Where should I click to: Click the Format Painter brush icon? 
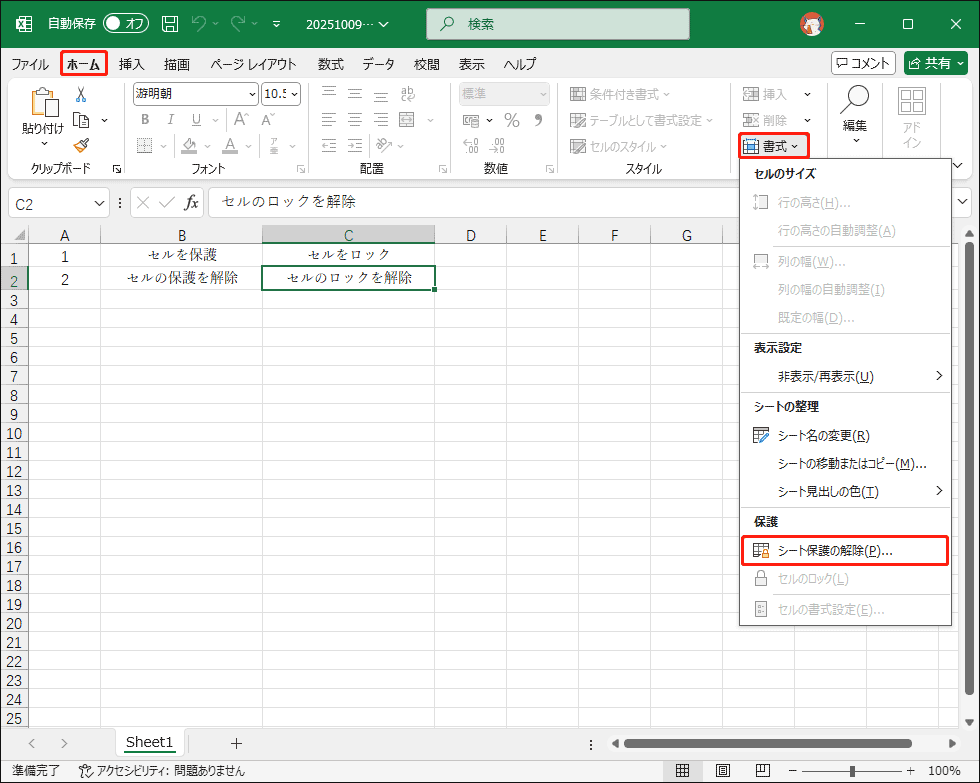(x=81, y=146)
